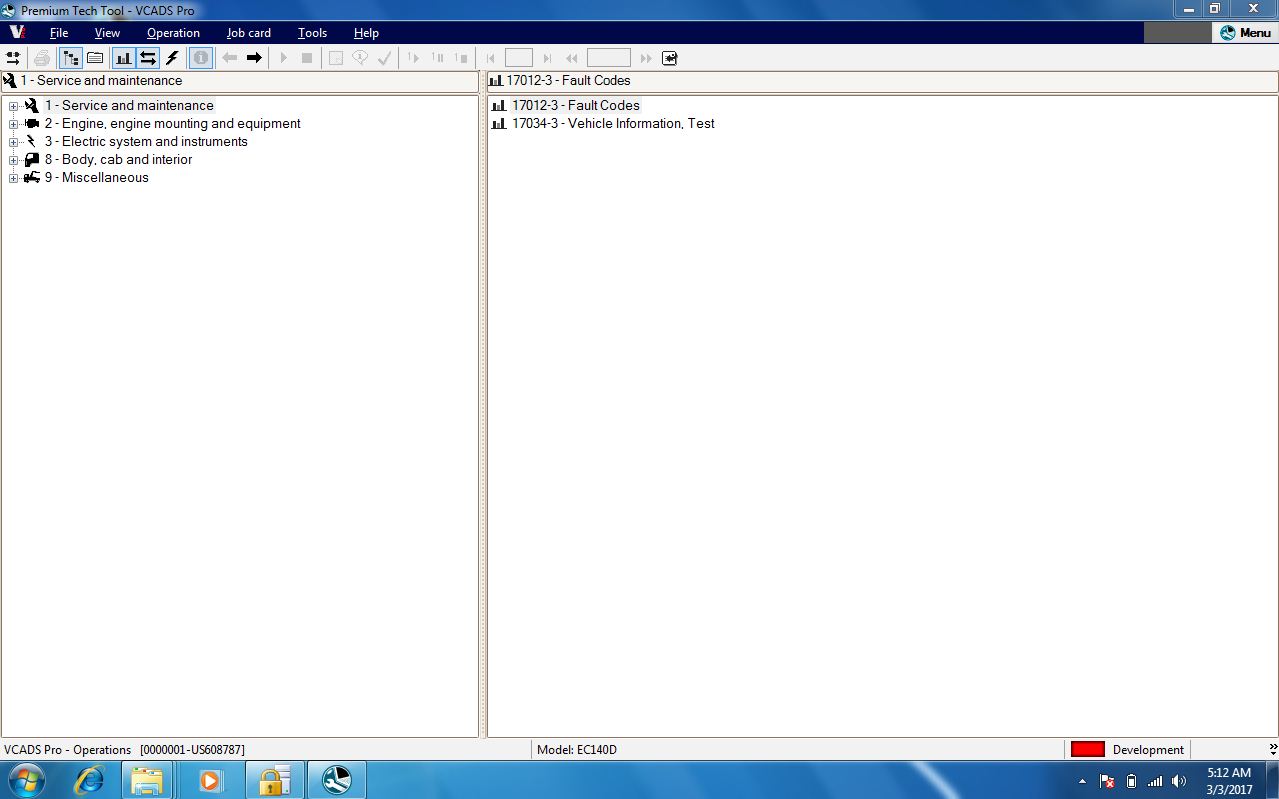Screen dimensions: 1279x799
Task: Click the rewind double-arrow toolbar icon
Action: pos(572,58)
